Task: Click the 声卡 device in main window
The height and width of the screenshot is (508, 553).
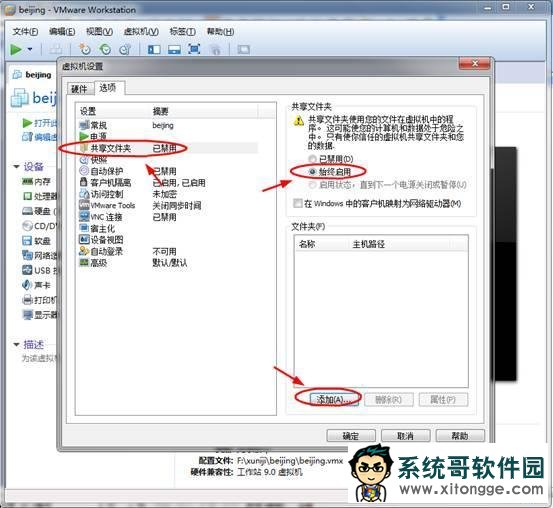Action: click(x=36, y=285)
